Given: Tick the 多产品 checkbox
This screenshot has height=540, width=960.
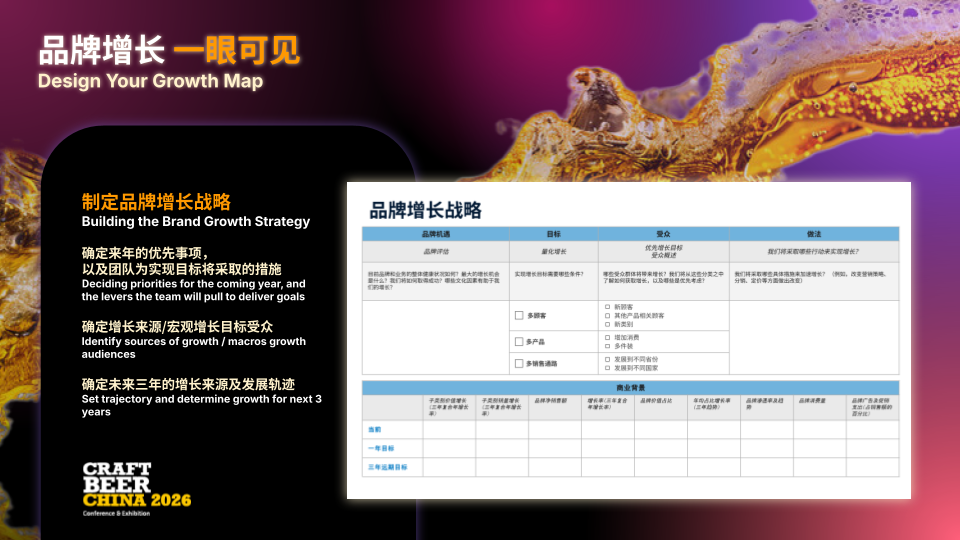Looking at the screenshot, I should coord(520,342).
